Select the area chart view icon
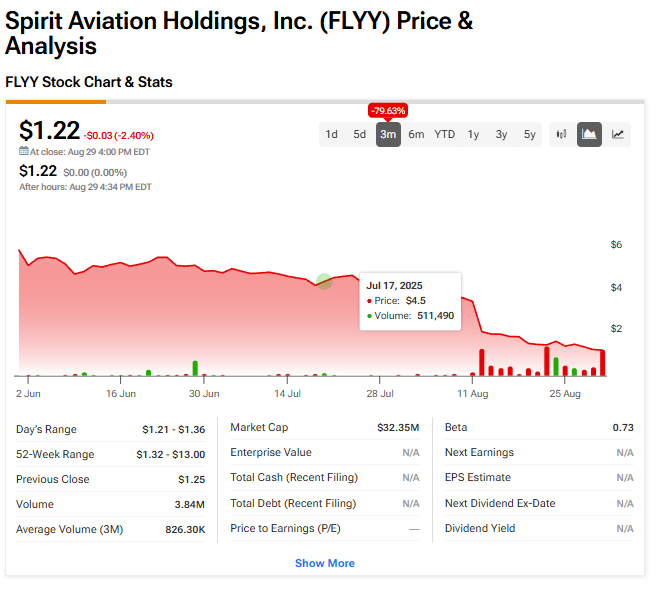 590,134
